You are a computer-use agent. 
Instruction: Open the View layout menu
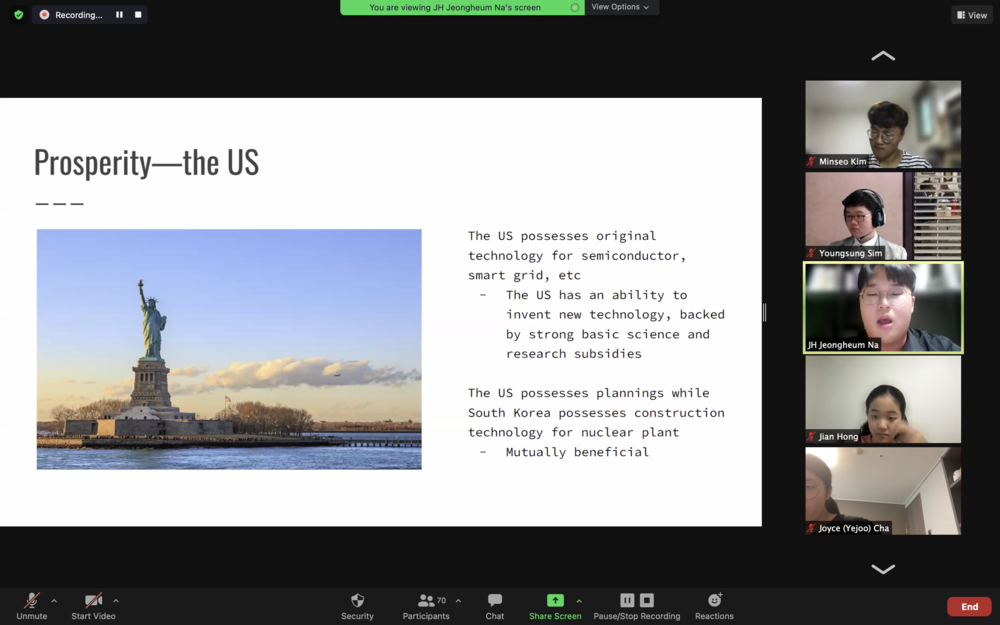972,15
